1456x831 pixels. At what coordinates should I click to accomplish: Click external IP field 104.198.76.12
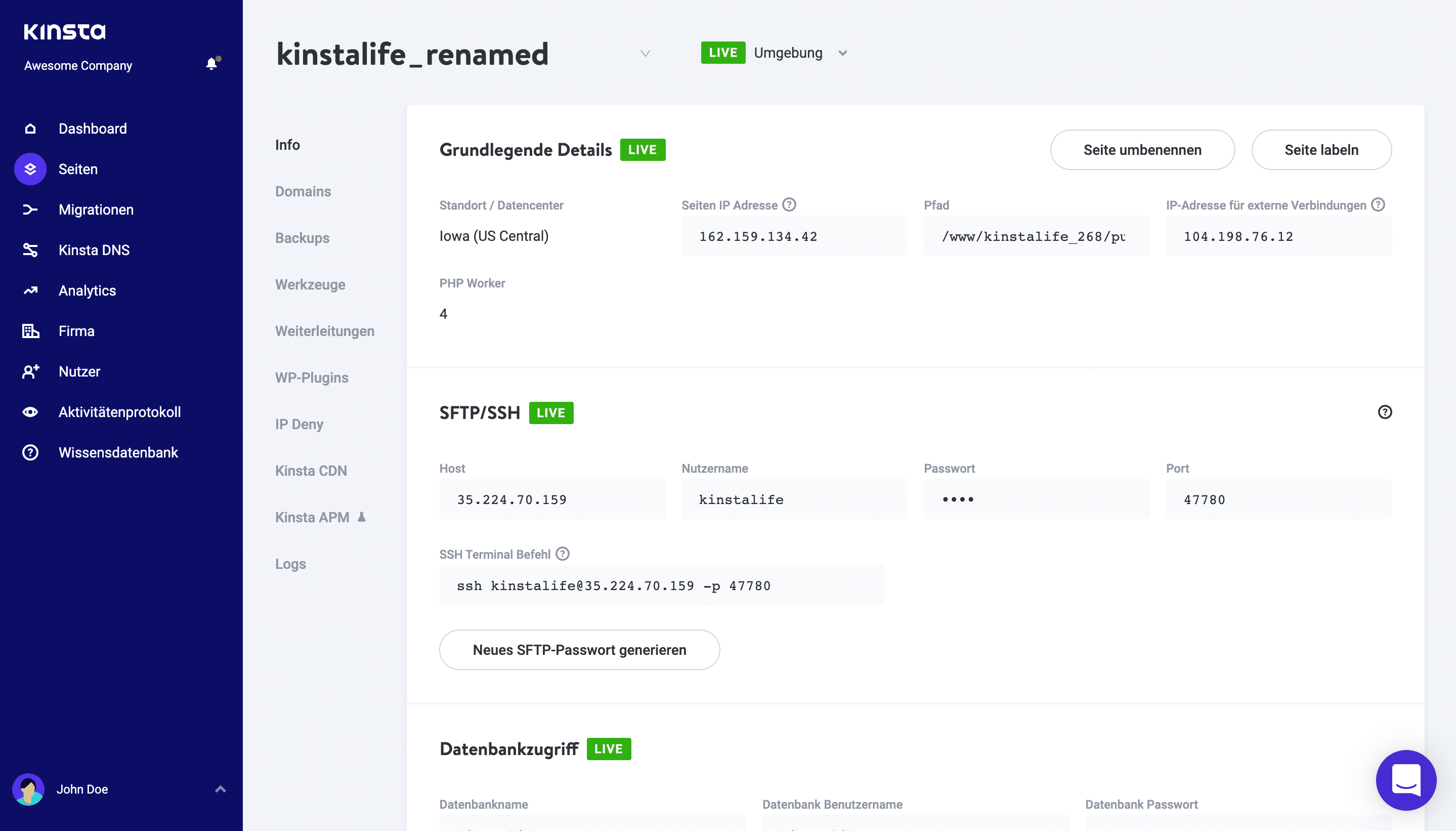tap(1279, 236)
